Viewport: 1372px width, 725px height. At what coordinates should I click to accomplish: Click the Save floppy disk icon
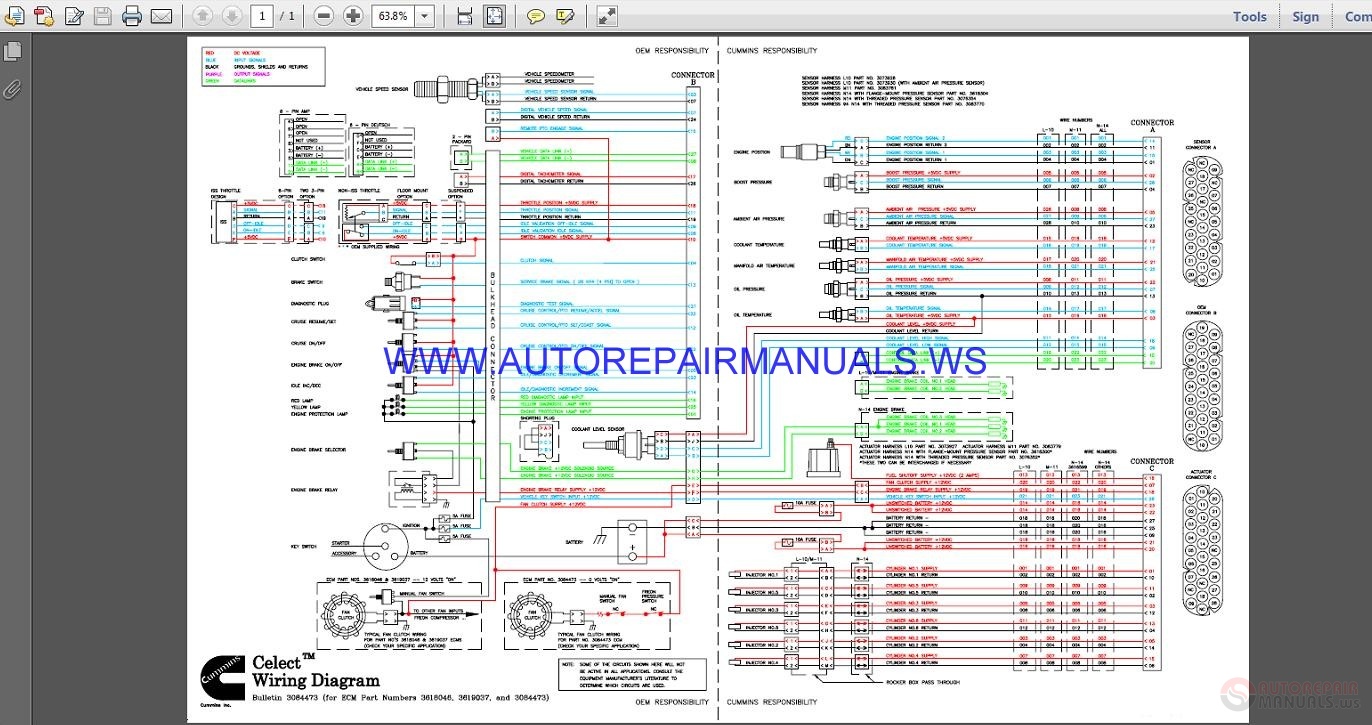coord(102,16)
